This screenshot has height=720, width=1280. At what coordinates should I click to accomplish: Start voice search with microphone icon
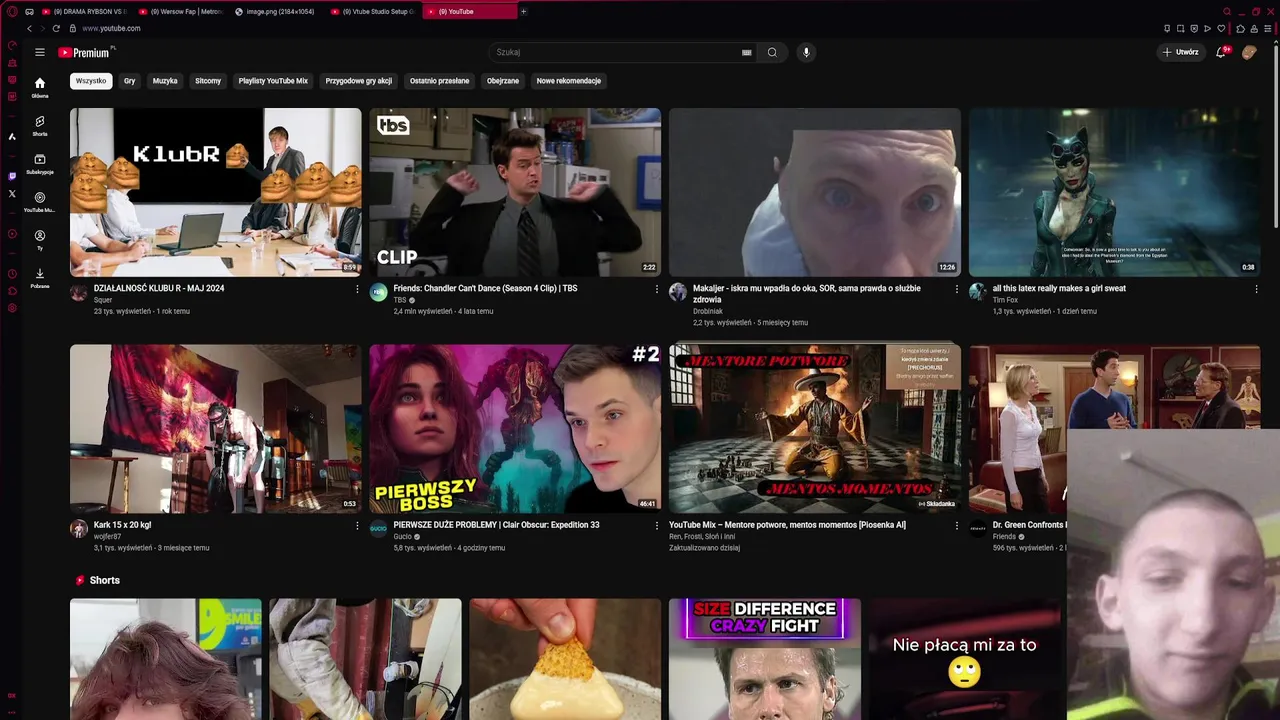click(806, 52)
